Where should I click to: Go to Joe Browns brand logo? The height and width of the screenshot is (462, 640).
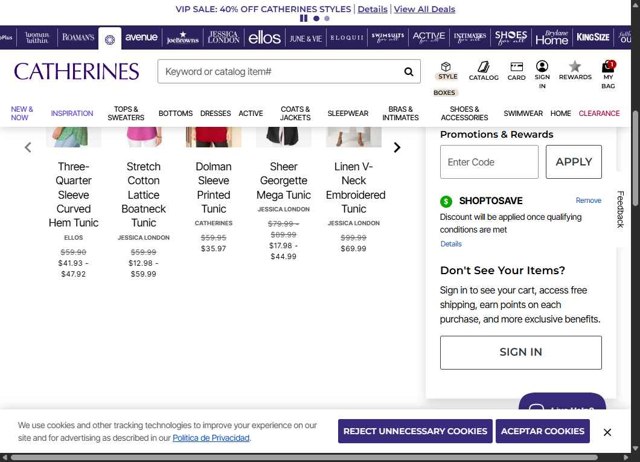tap(183, 38)
